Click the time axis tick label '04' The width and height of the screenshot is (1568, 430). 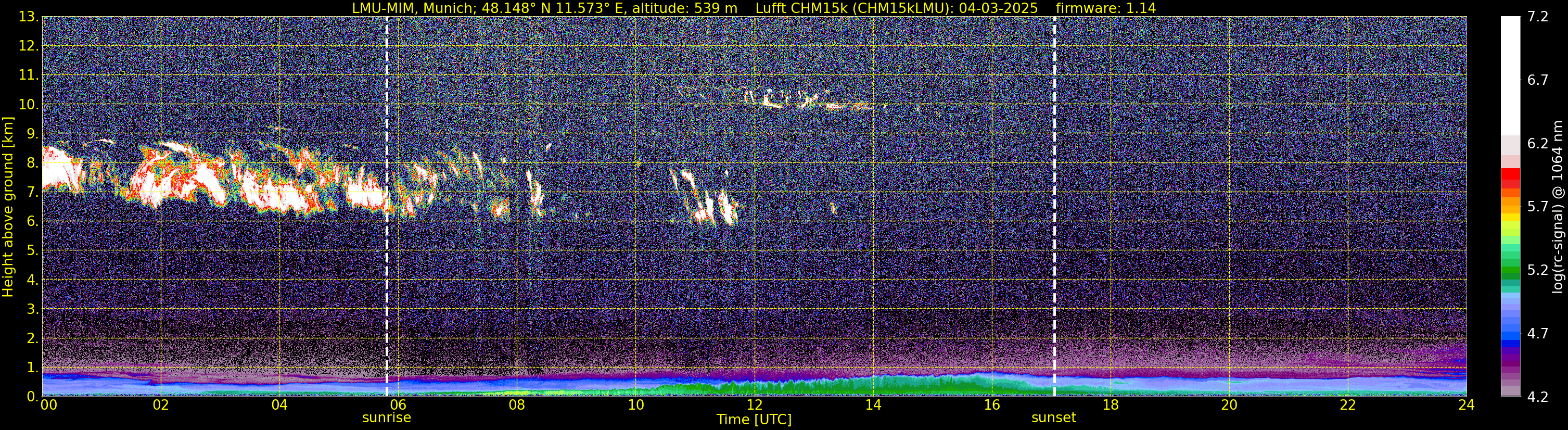click(279, 405)
